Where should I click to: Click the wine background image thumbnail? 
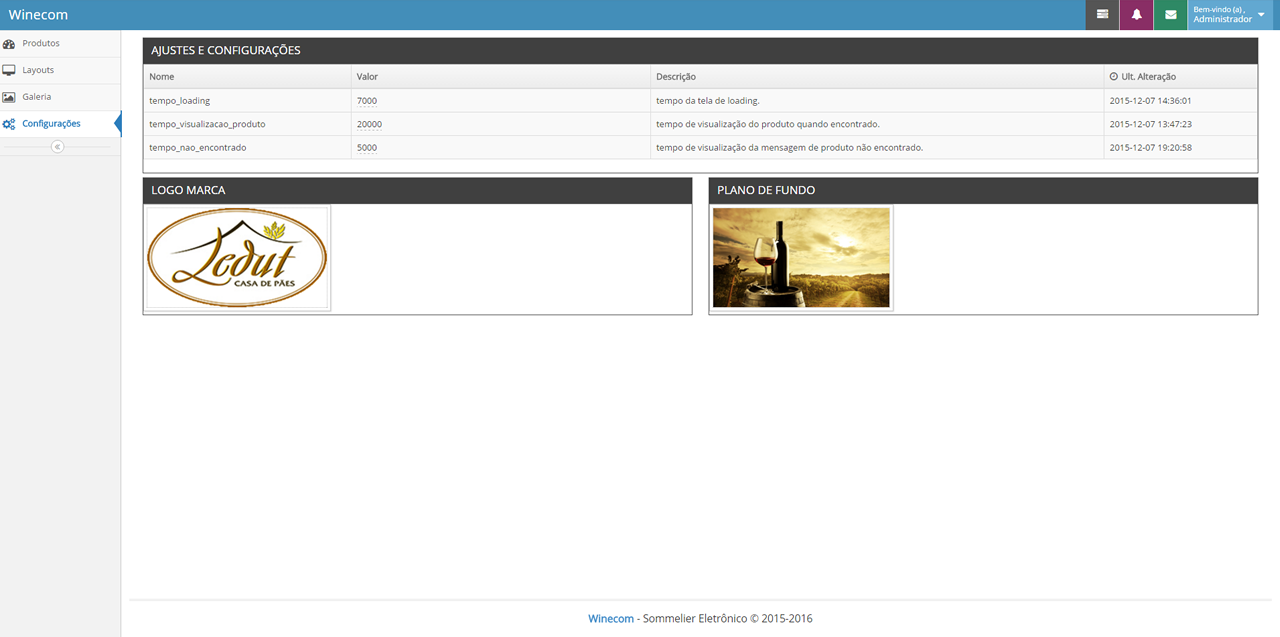(x=801, y=258)
